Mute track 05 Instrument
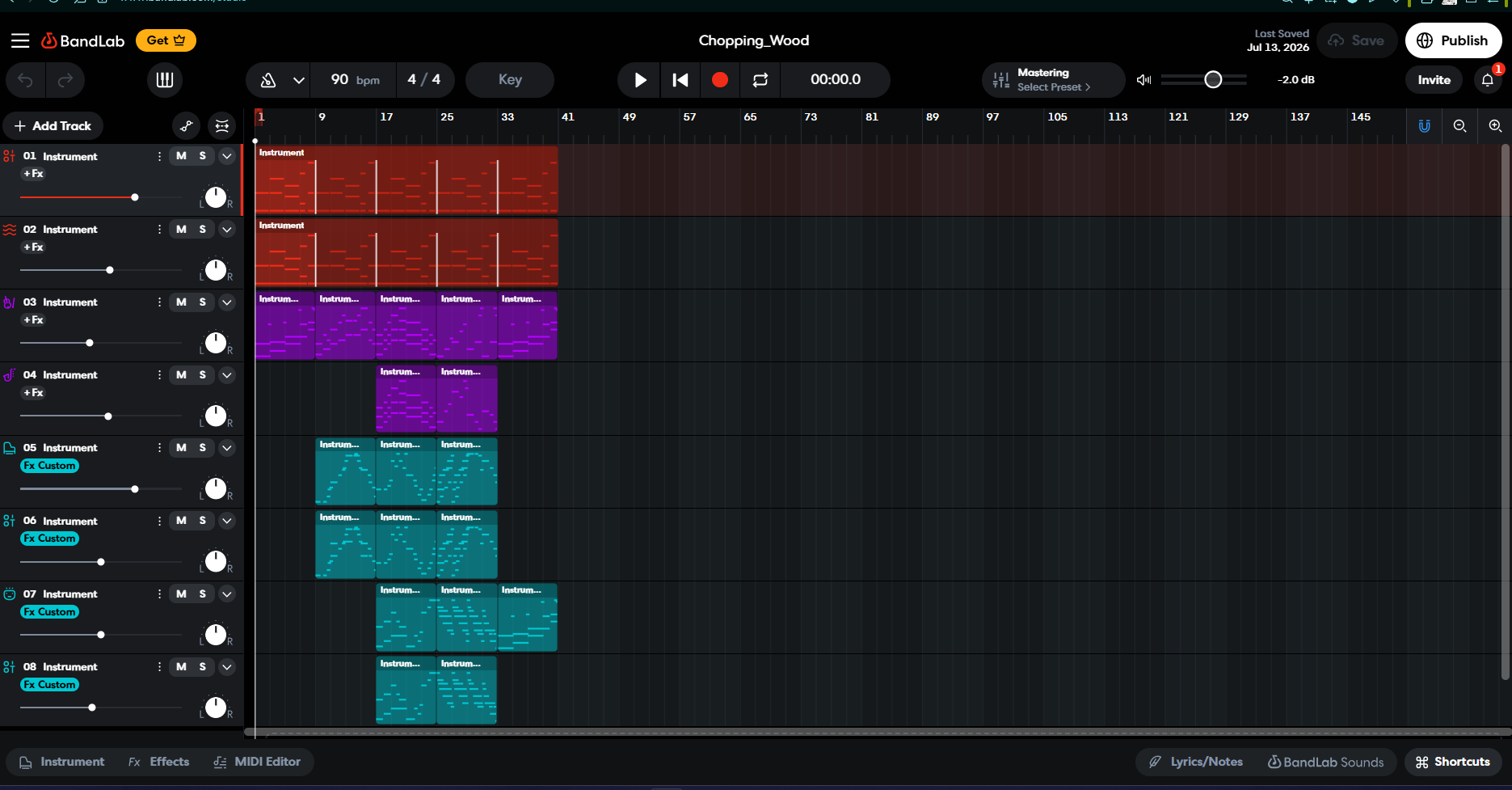The width and height of the screenshot is (1512, 790). coord(181,447)
